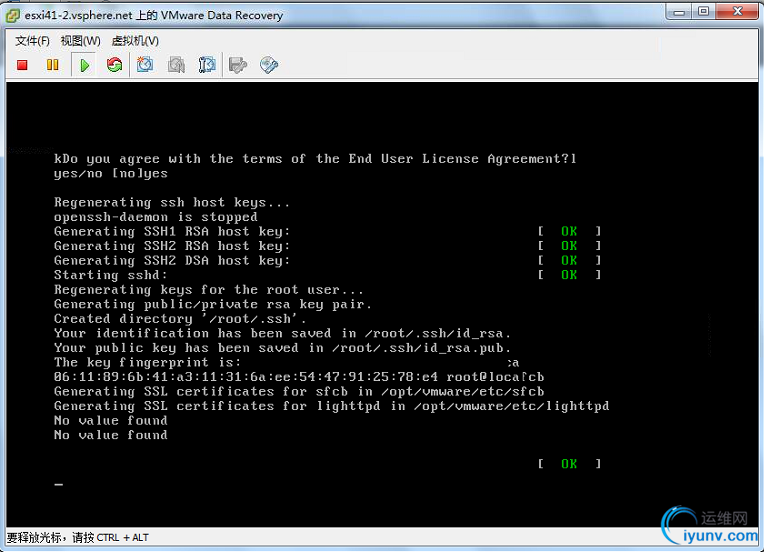Click the red Power Off stop icon
This screenshot has height=552, width=764.
22,65
